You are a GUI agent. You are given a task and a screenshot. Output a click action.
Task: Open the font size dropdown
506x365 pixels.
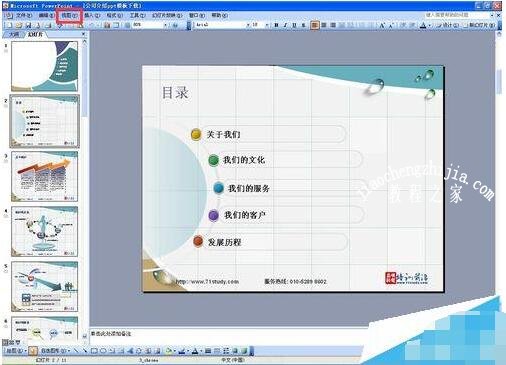pos(267,25)
